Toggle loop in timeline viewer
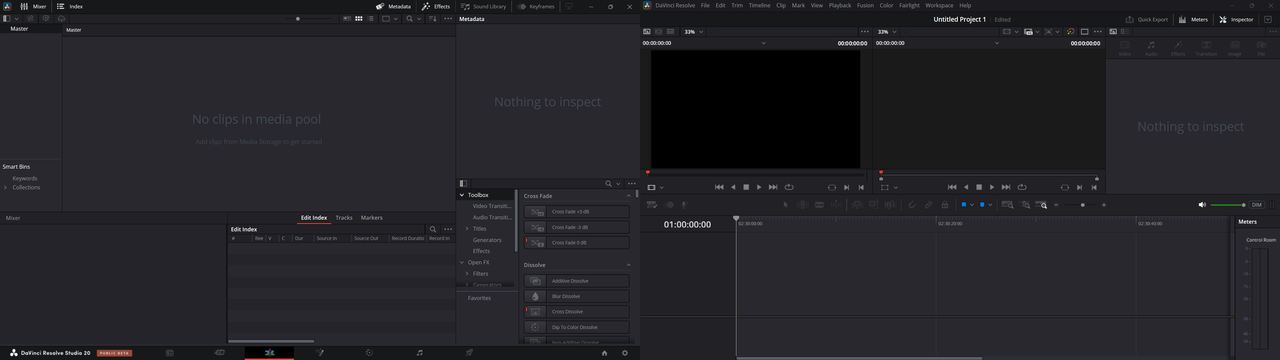This screenshot has width=1280, height=360. (1022, 187)
